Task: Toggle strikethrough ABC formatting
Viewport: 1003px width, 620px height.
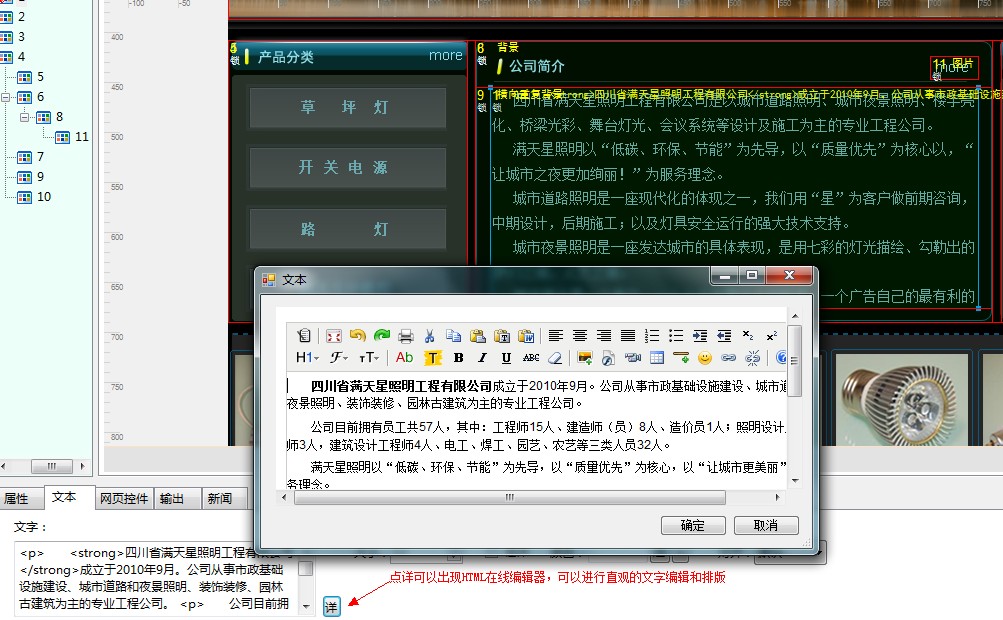Action: click(x=531, y=358)
